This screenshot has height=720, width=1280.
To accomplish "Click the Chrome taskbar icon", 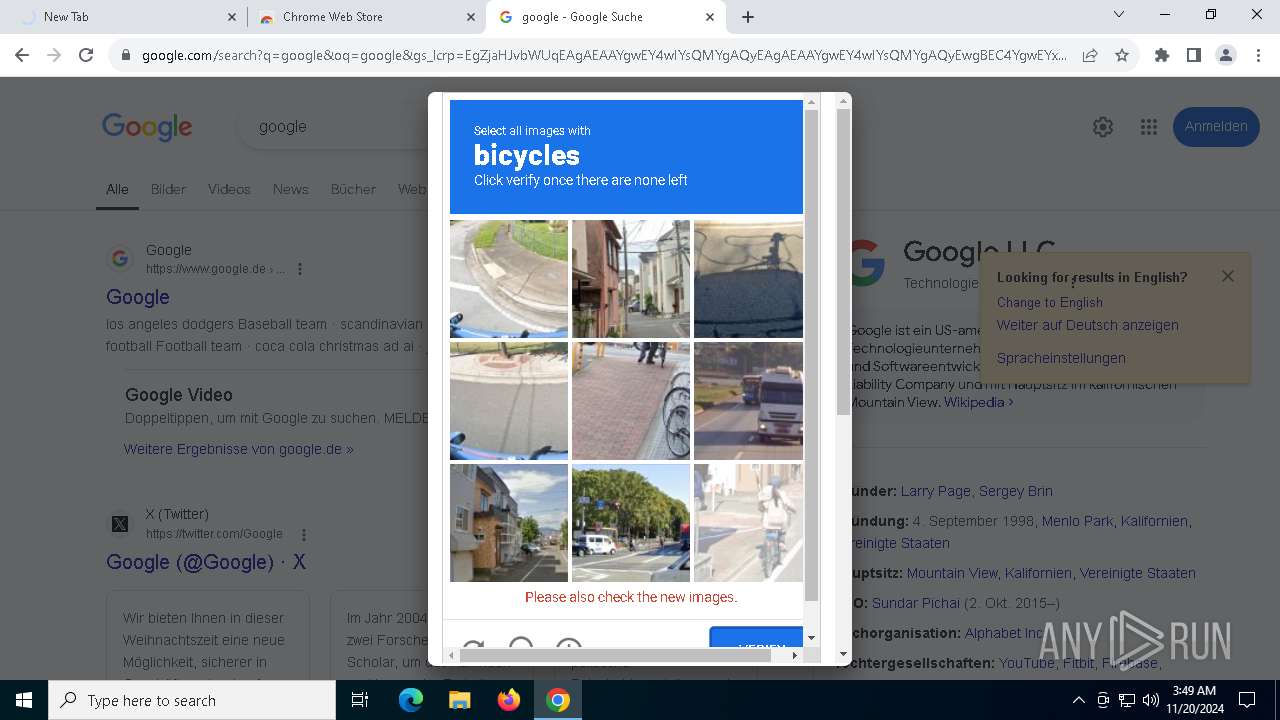I will 558,700.
